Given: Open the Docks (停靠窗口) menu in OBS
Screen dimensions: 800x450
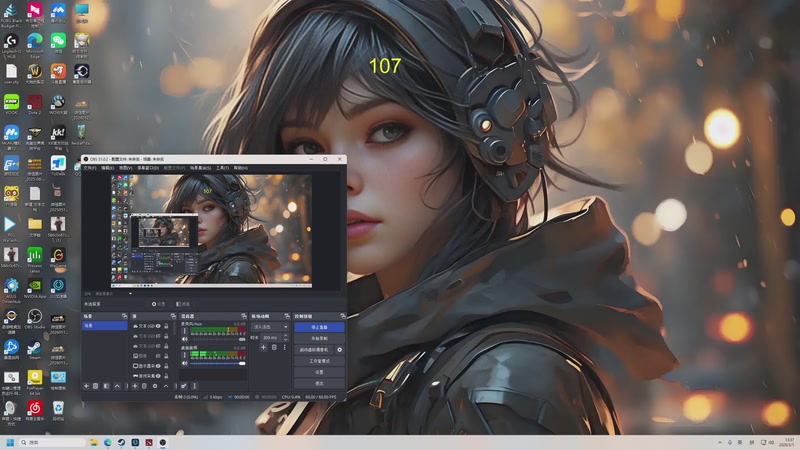Looking at the screenshot, I should (148, 167).
